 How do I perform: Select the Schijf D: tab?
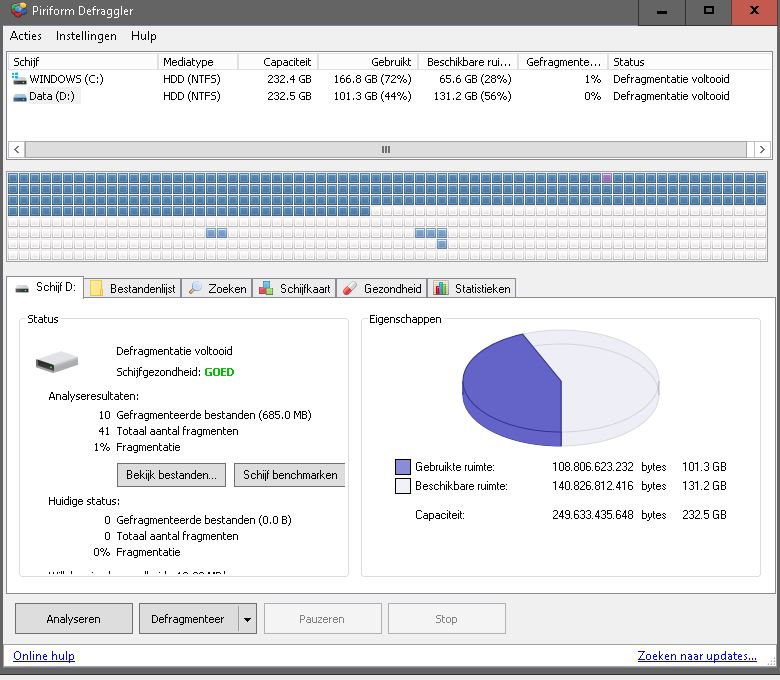tap(45, 287)
